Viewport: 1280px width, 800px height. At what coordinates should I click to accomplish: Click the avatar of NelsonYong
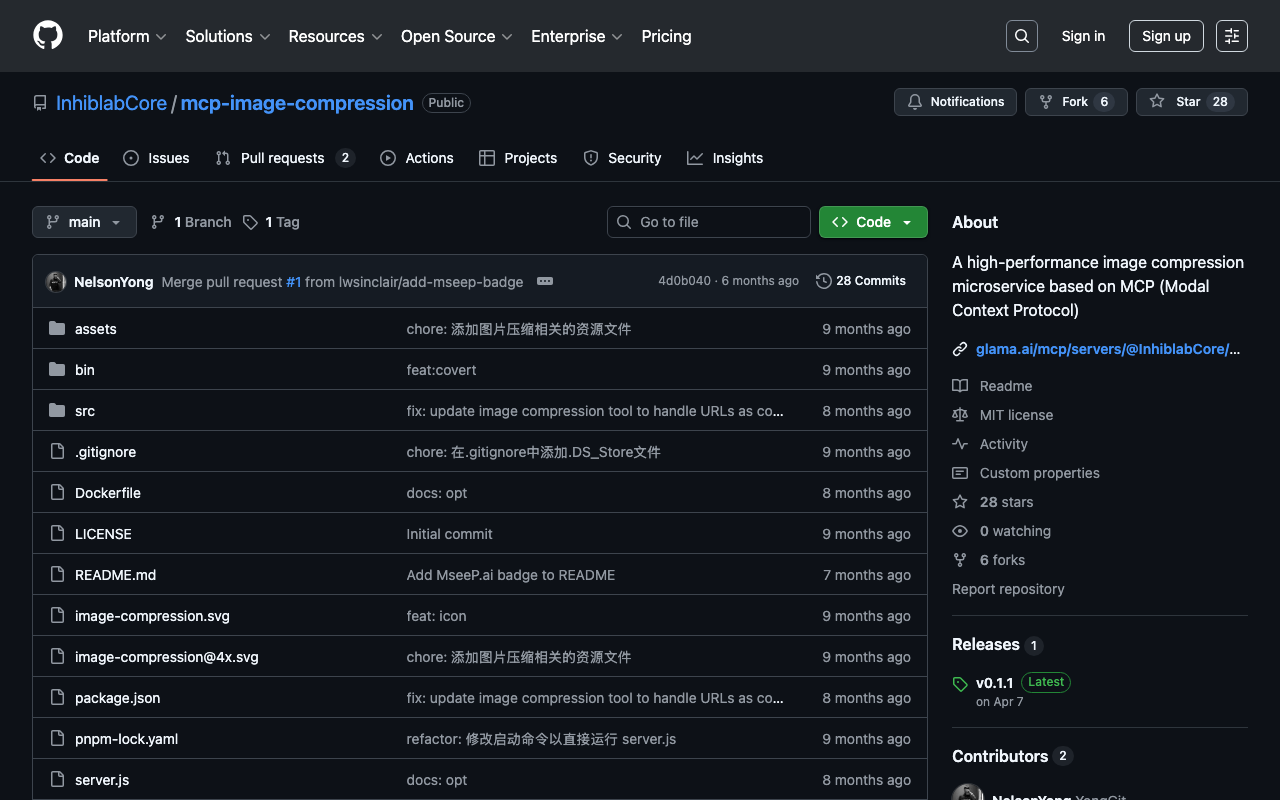[56, 282]
